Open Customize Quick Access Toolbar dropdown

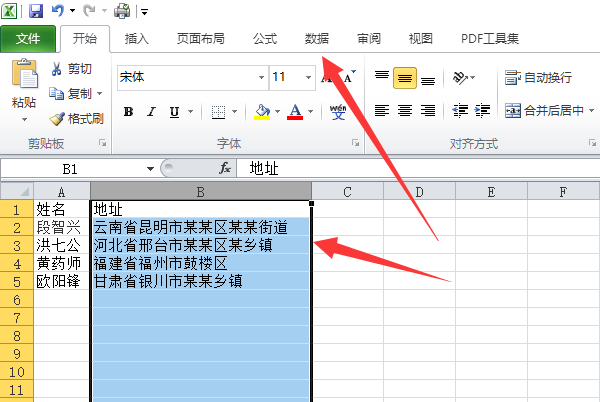tap(144, 12)
